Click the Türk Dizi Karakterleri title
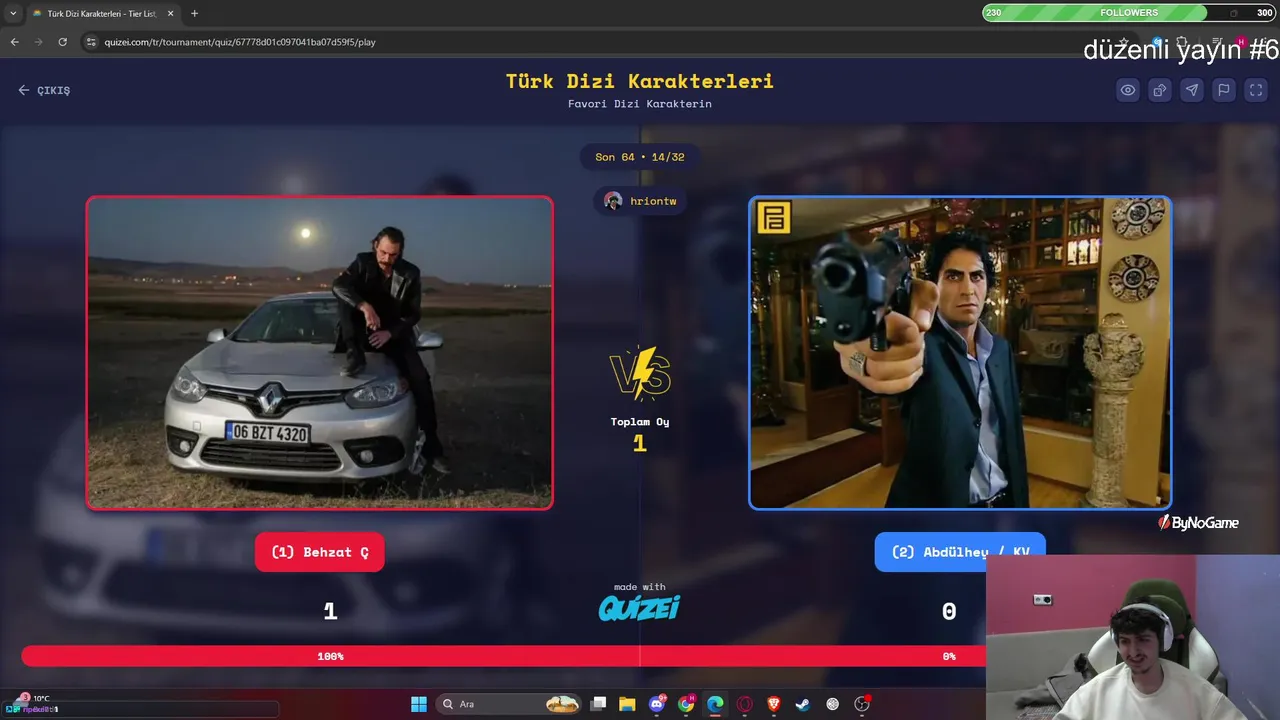The height and width of the screenshot is (720, 1280). tap(640, 81)
